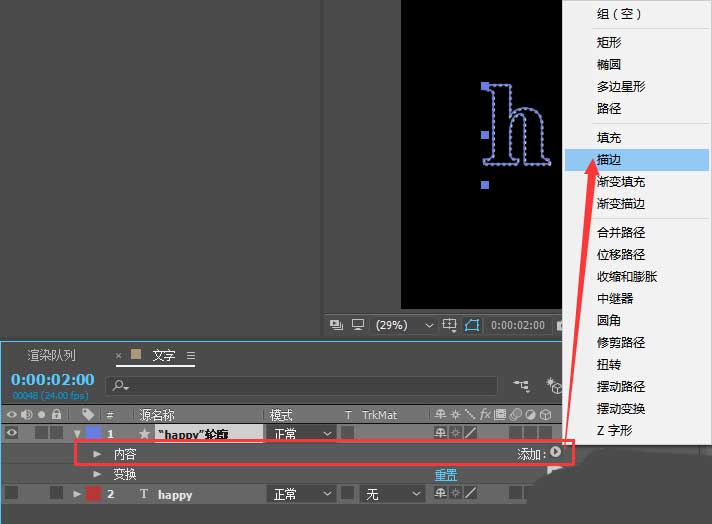Click the shape layer star icon on layer 1
This screenshot has width=712, height=524.
[x=144, y=433]
